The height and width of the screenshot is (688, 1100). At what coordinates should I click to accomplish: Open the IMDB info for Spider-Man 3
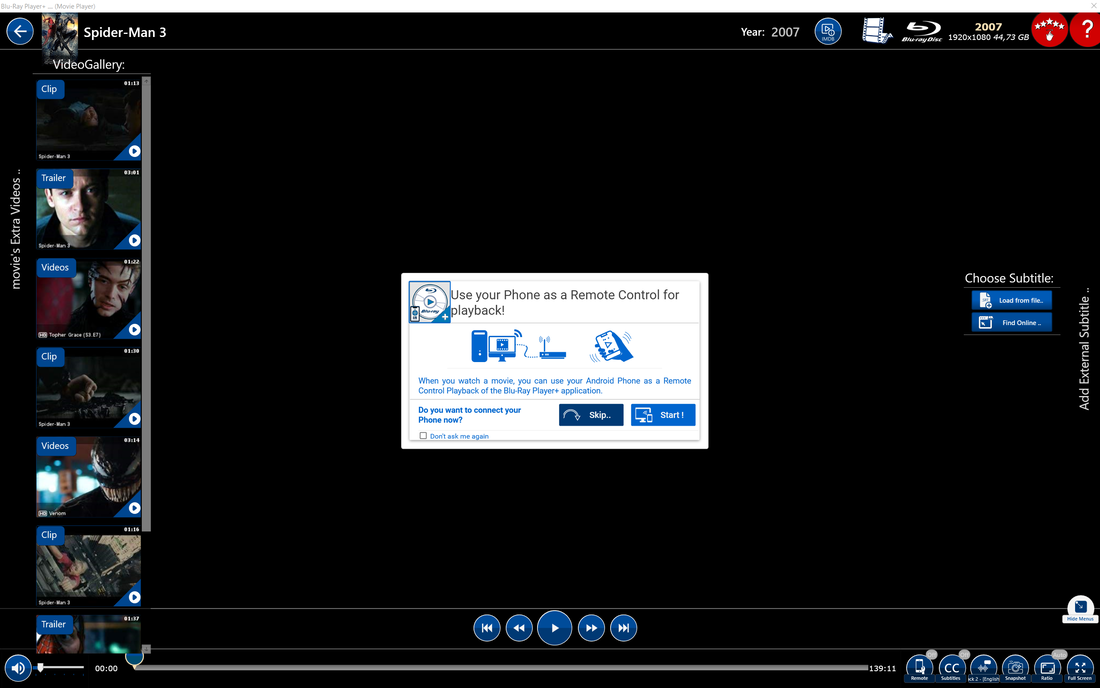click(x=828, y=32)
